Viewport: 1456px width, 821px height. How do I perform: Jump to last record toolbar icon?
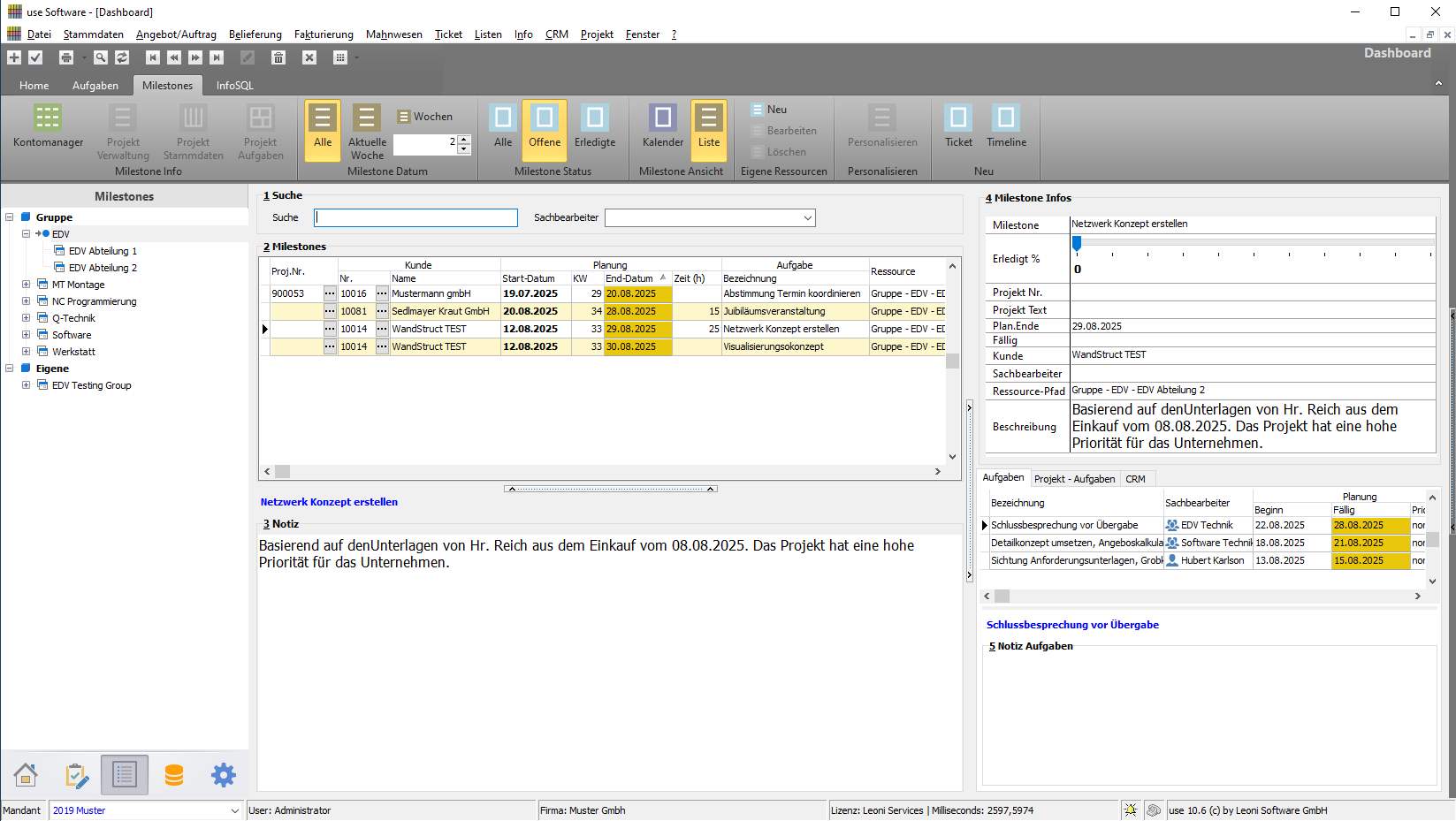pyautogui.click(x=217, y=57)
